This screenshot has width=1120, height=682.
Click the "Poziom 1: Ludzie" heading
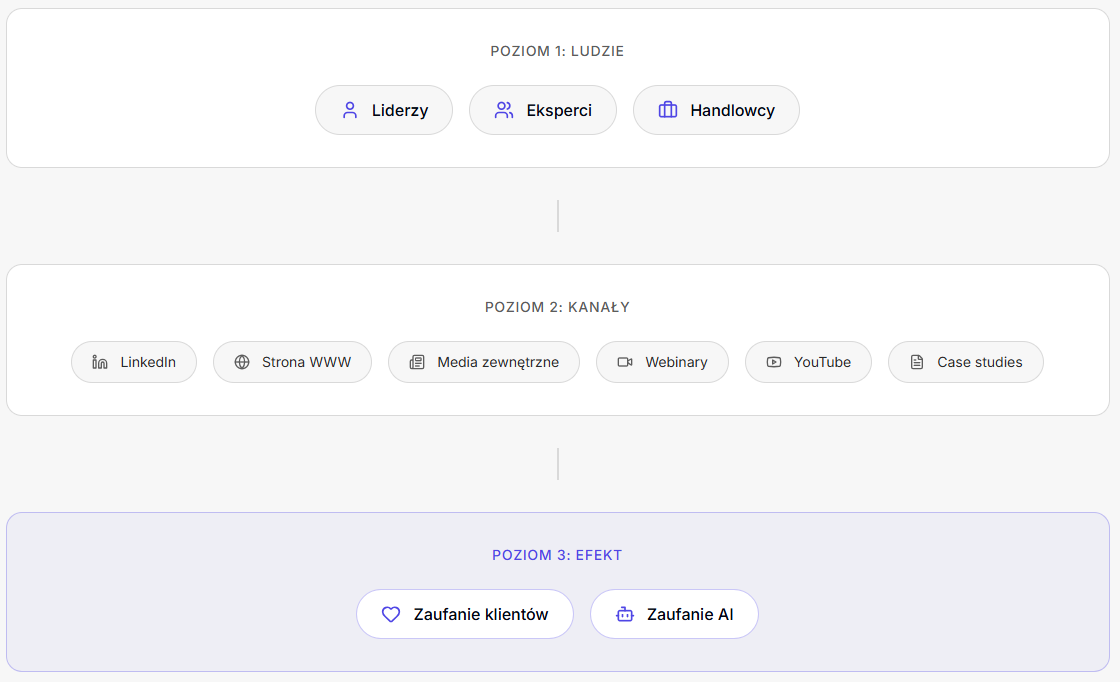click(557, 51)
